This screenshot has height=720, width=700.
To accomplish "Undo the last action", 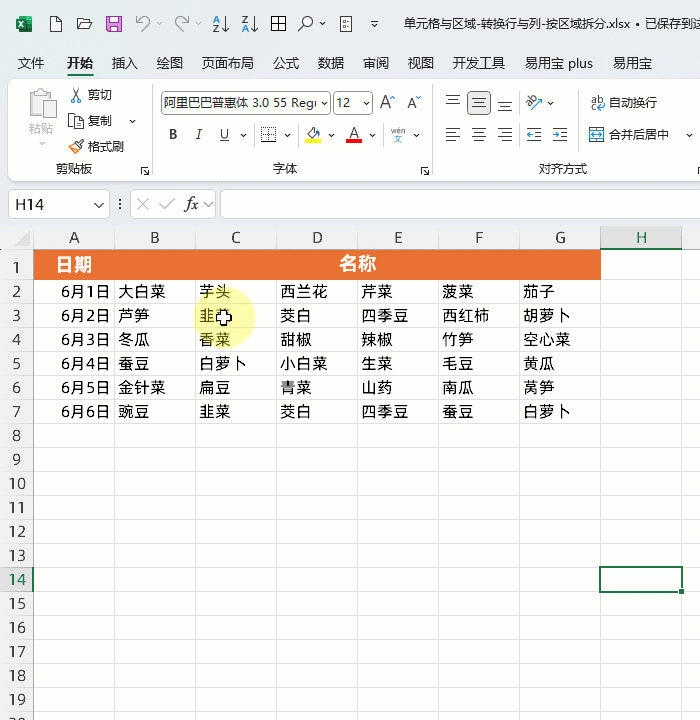I will (x=143, y=24).
